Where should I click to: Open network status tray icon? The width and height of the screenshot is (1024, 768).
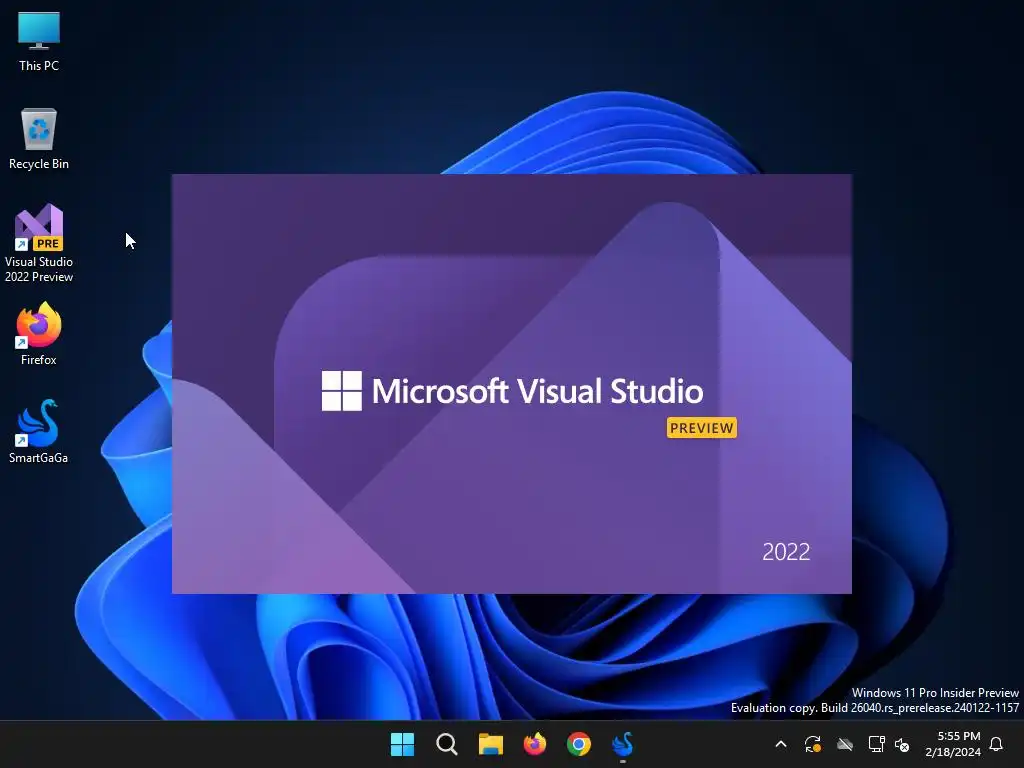876,744
